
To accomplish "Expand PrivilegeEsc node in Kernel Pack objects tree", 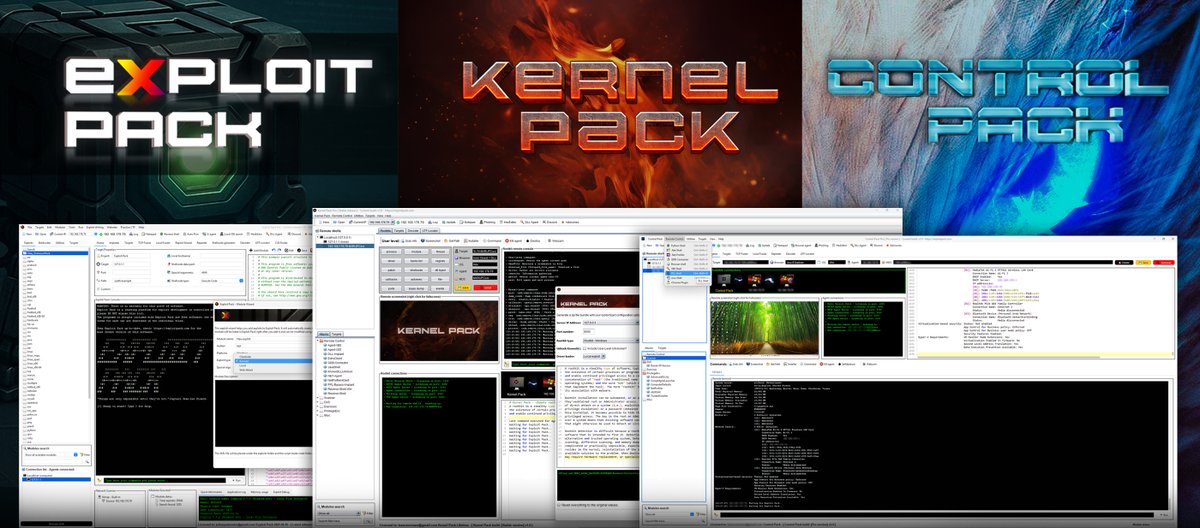I will pos(317,411).
